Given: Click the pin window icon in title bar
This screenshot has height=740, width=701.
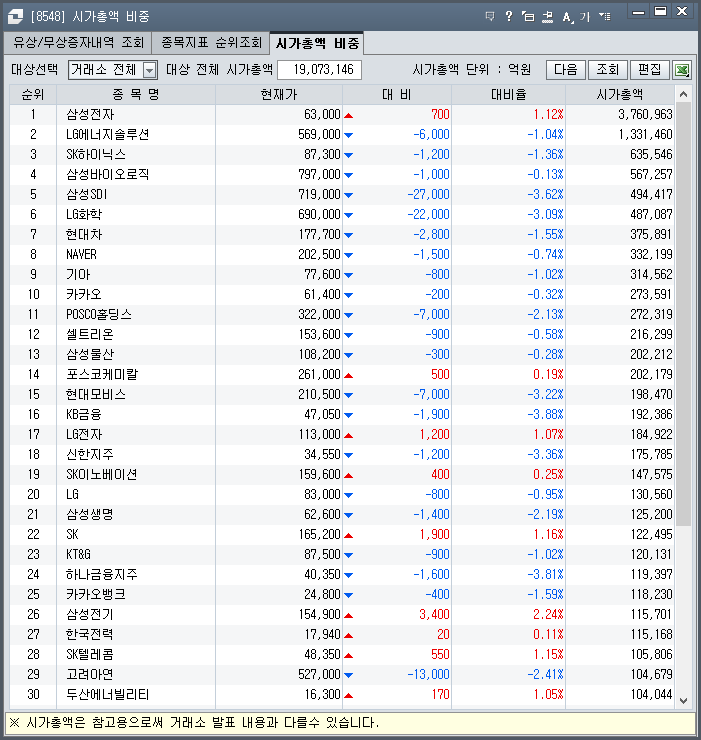Looking at the screenshot, I should pyautogui.click(x=547, y=17).
